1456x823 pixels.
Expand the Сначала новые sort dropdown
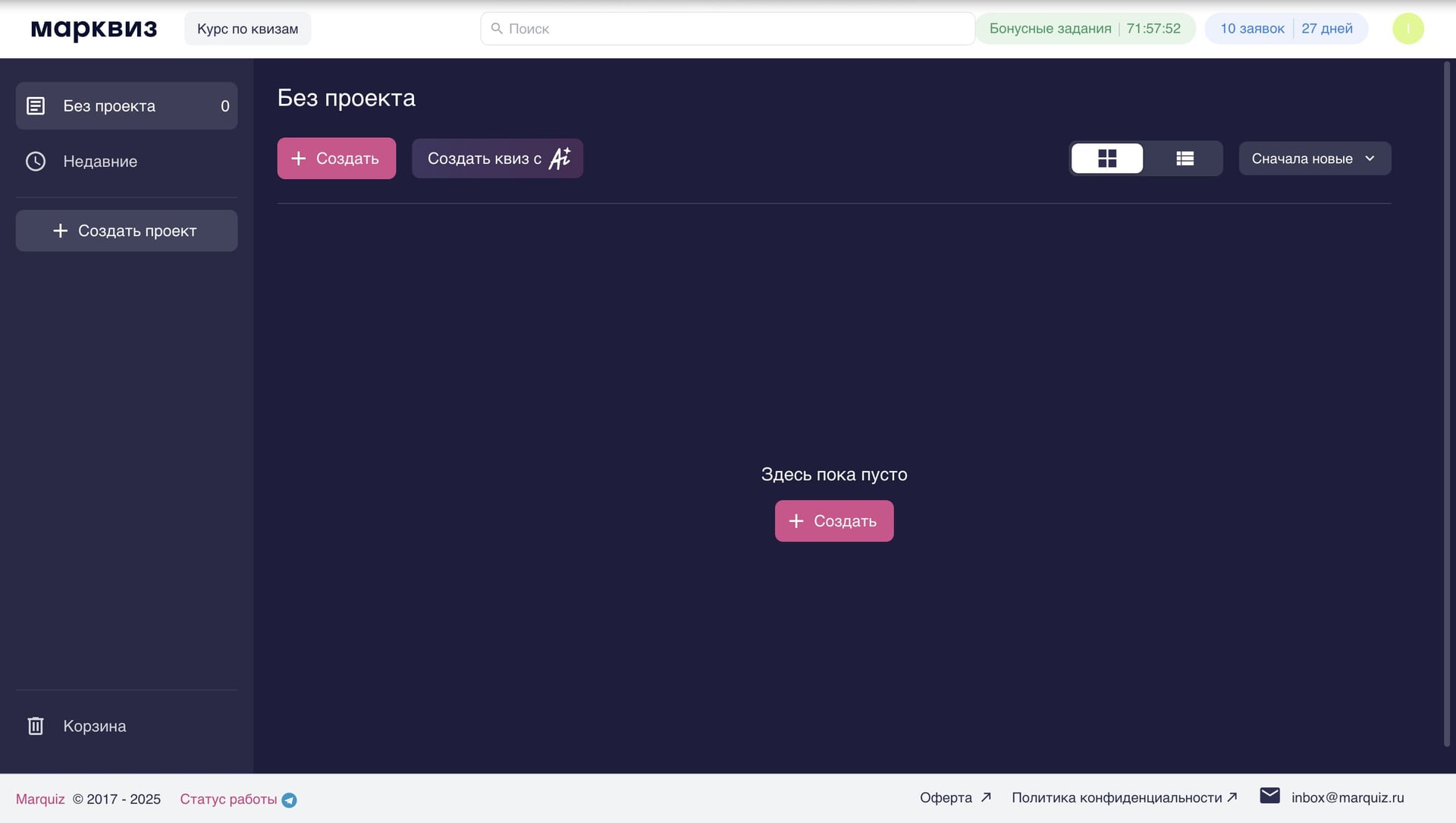(1302, 159)
